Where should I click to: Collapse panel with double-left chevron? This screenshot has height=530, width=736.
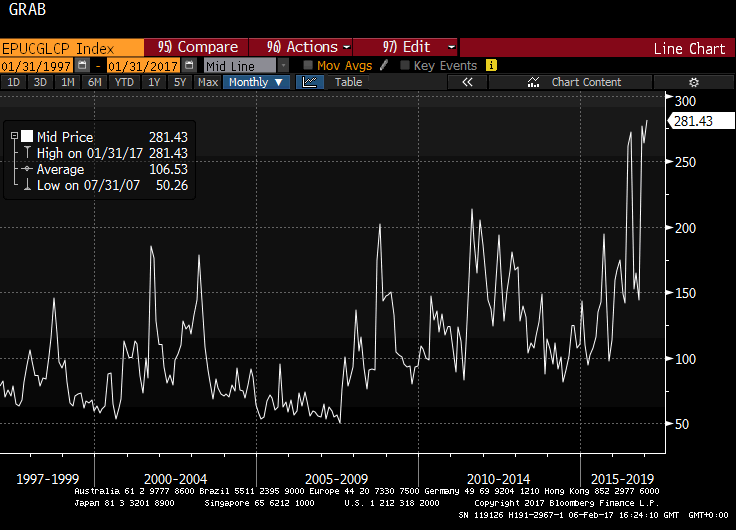pos(467,82)
